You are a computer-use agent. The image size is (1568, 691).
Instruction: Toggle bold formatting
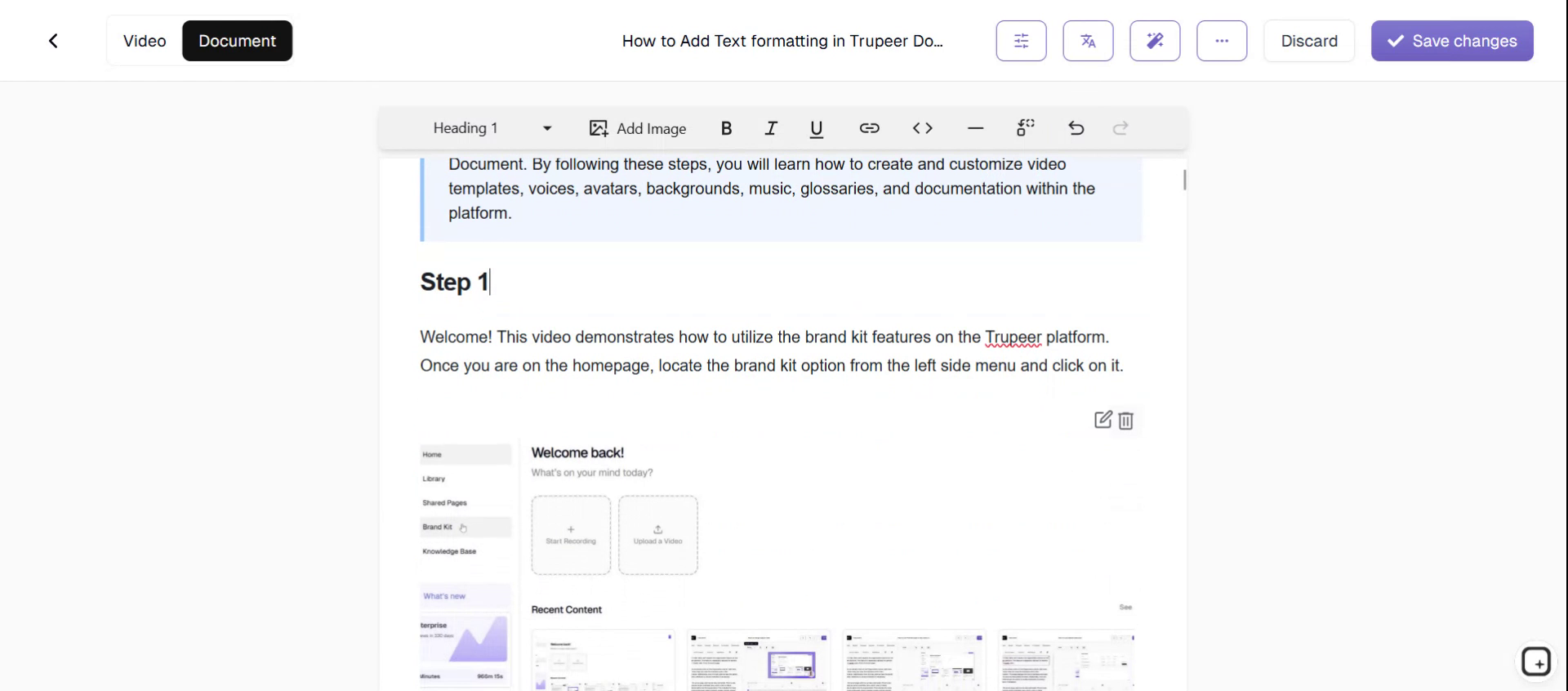[x=726, y=128]
